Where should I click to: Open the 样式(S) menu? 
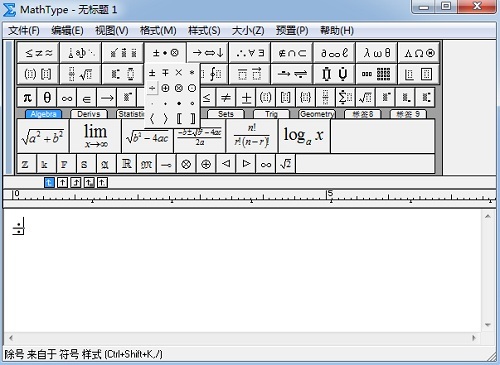tap(204, 31)
